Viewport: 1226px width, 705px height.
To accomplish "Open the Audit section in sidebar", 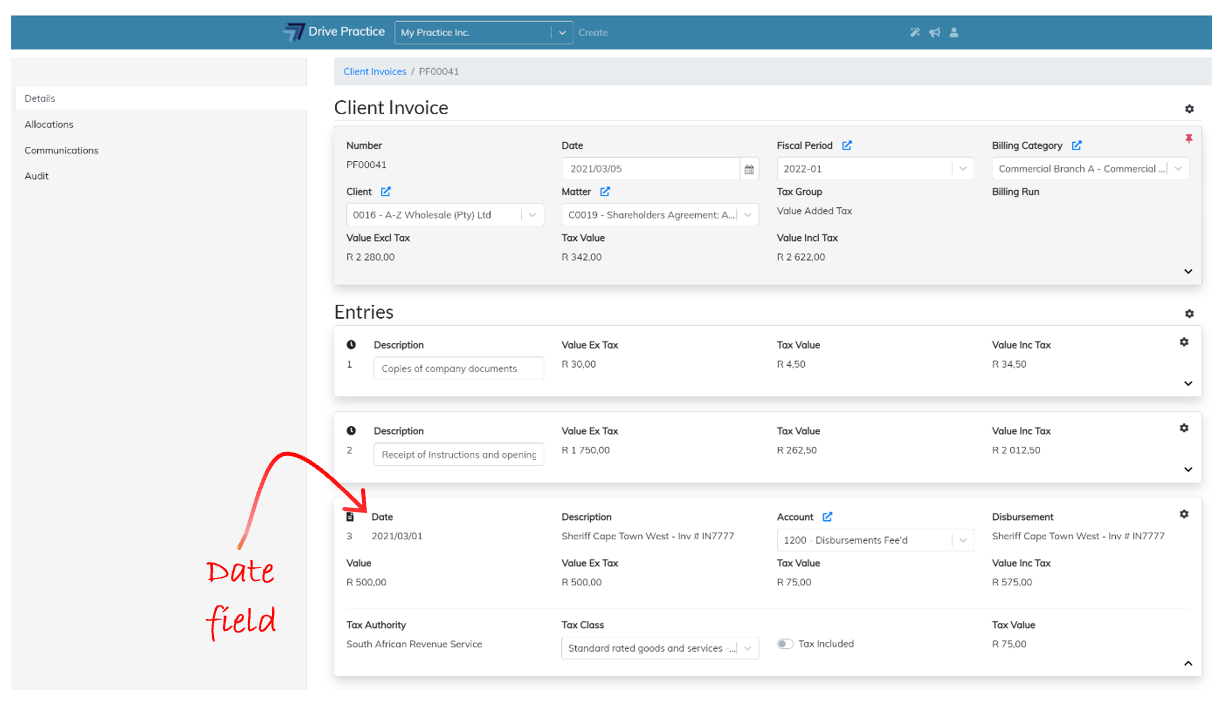I will [37, 176].
